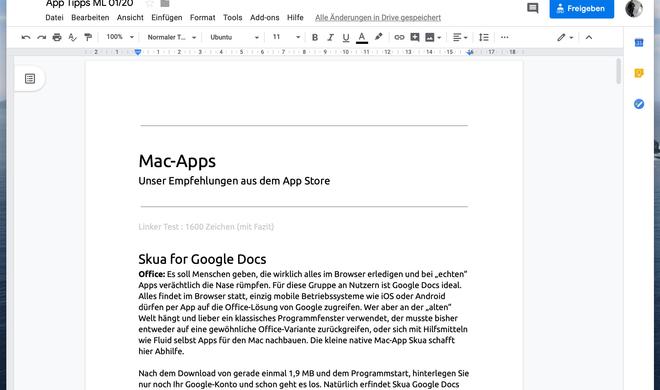Open line spacing options
The width and height of the screenshot is (660, 390).
(484, 37)
